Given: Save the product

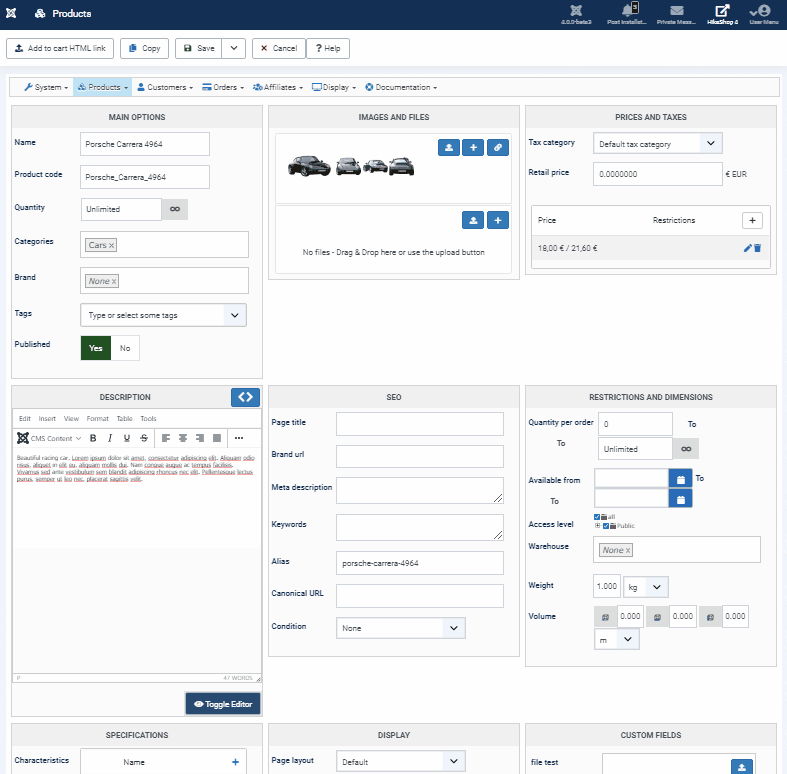Looking at the screenshot, I should point(199,48).
